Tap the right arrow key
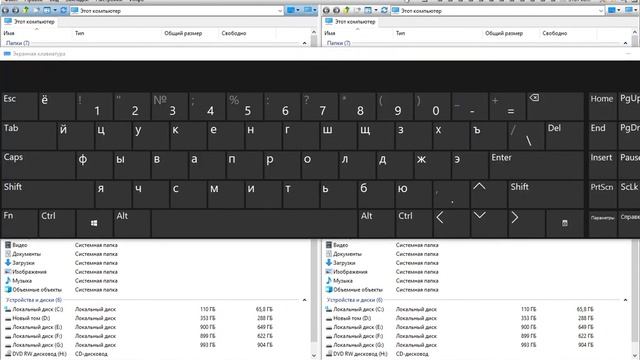Image resolution: width=640 pixels, height=360 pixels. pyautogui.click(x=526, y=223)
